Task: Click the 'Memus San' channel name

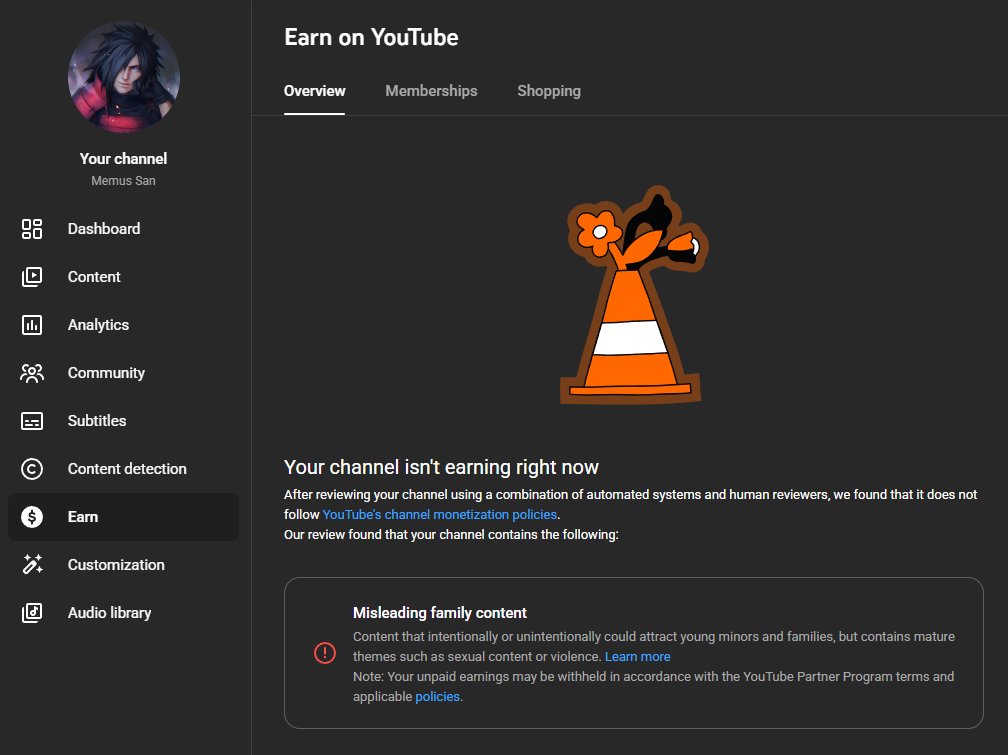Action: coord(123,181)
